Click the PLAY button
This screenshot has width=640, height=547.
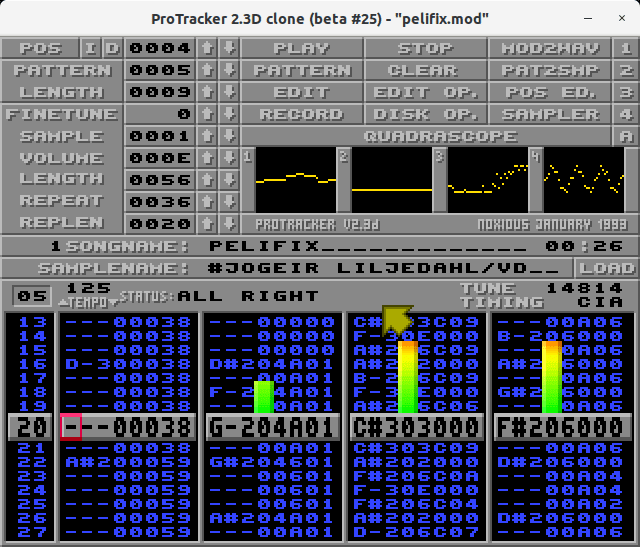click(x=302, y=48)
